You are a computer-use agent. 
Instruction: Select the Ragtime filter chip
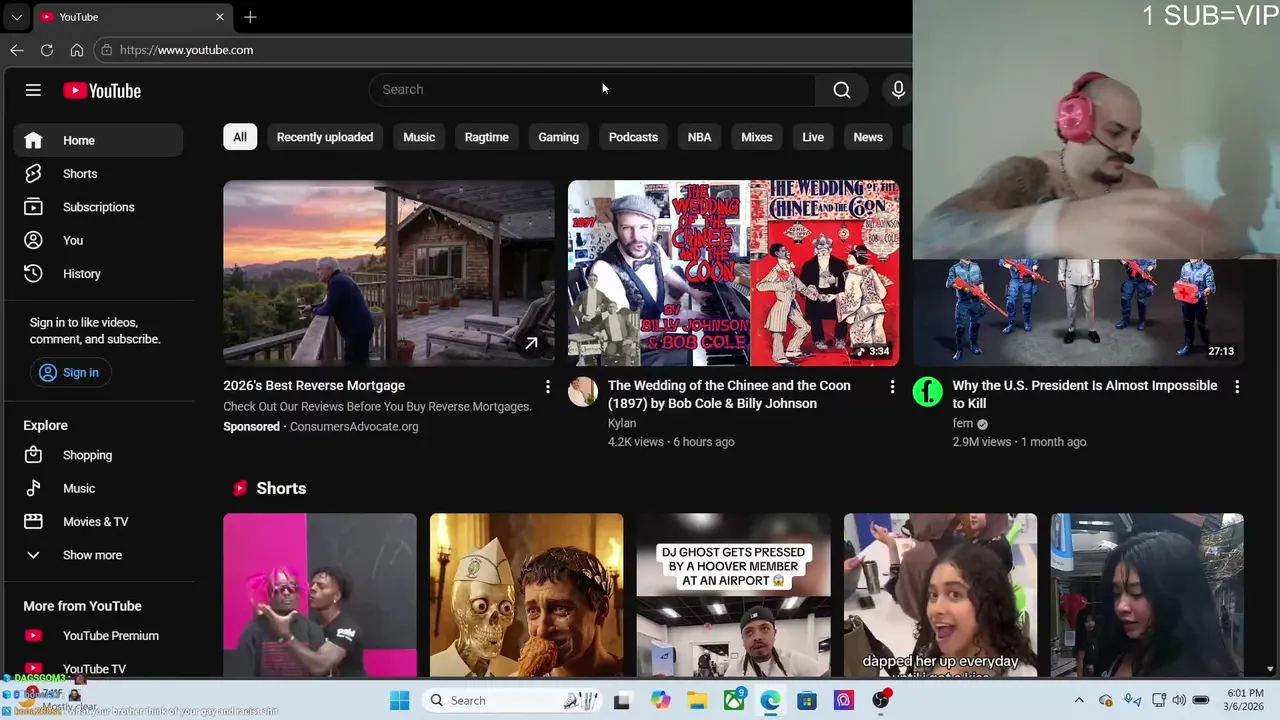[x=487, y=137]
